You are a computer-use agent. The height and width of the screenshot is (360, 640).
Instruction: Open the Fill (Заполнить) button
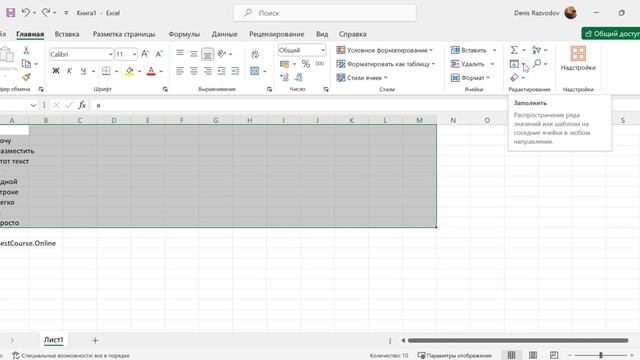pyautogui.click(x=514, y=64)
